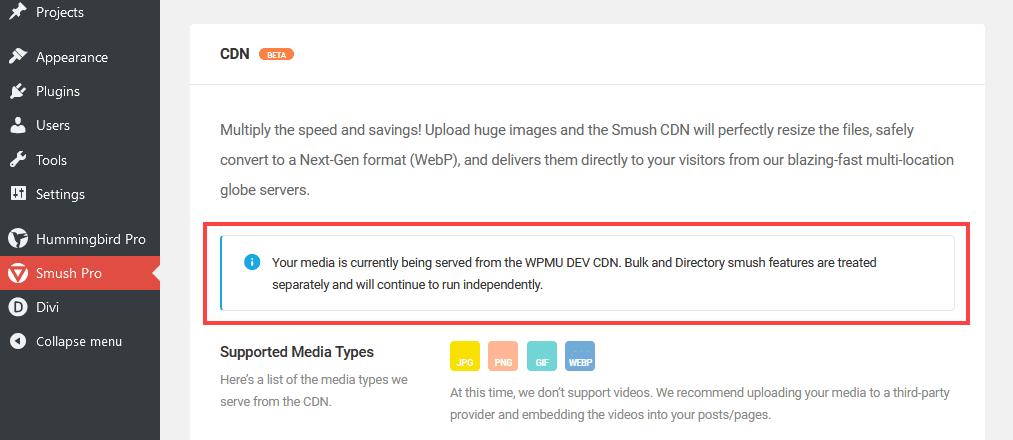
Task: Click the Plugins plug icon
Action: pos(17,91)
